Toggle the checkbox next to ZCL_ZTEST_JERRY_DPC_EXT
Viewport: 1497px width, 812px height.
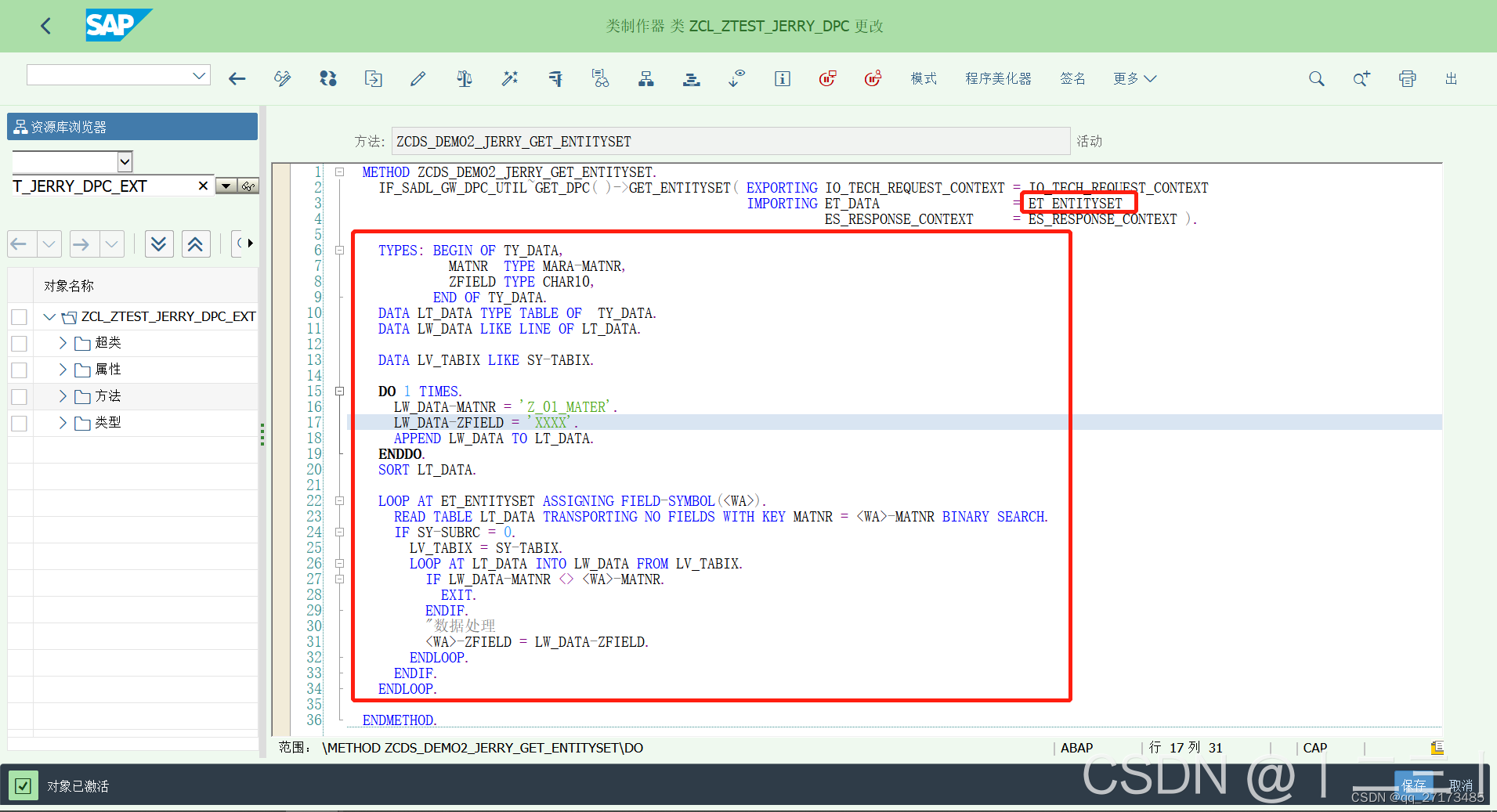tap(19, 316)
